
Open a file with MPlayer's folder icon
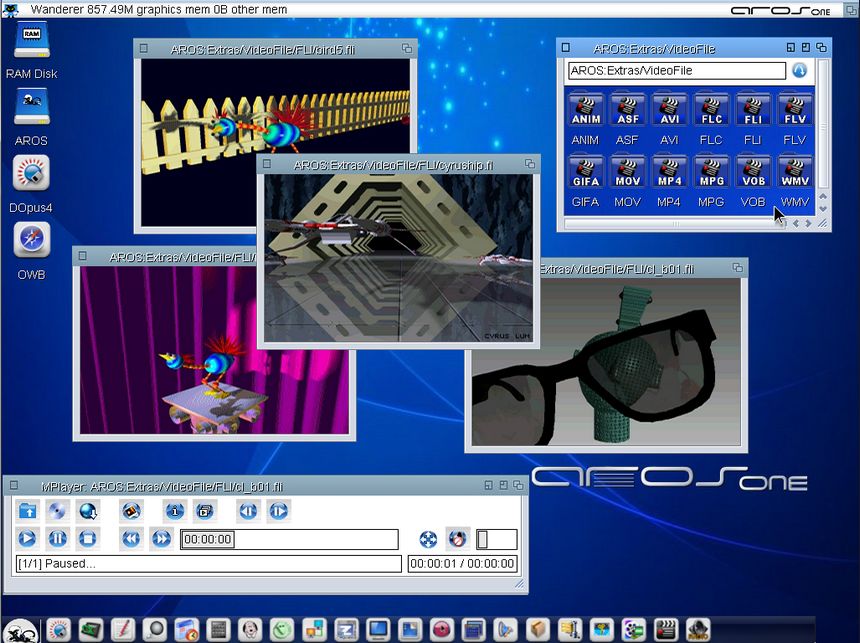28,511
